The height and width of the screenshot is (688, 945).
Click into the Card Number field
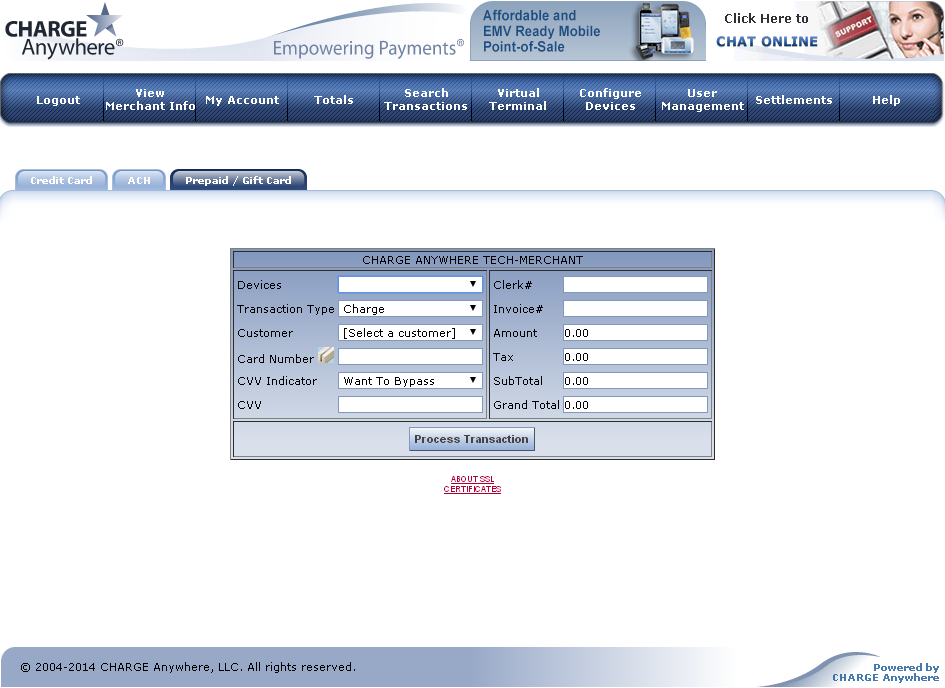pyautogui.click(x=410, y=357)
